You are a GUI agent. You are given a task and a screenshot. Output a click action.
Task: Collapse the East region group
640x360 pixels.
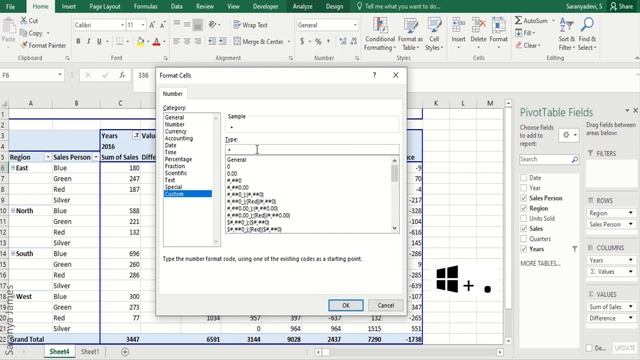tap(13, 168)
